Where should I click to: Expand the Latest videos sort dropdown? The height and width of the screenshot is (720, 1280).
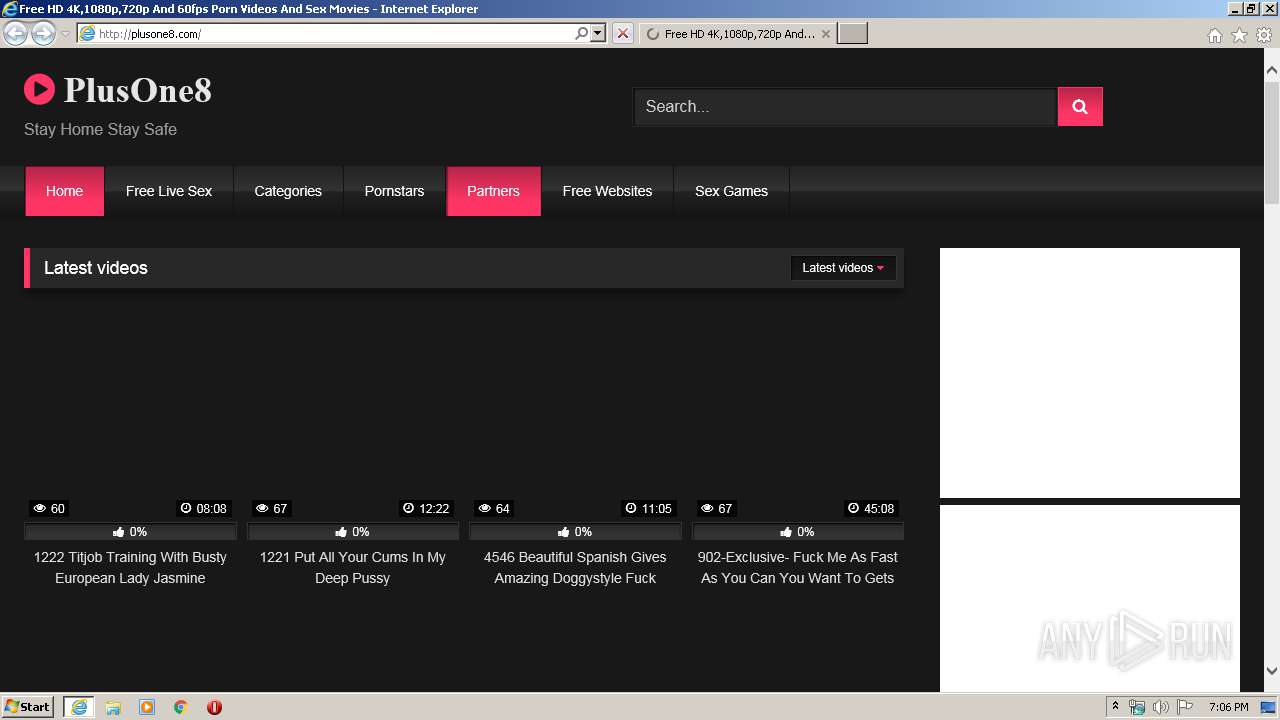click(843, 268)
